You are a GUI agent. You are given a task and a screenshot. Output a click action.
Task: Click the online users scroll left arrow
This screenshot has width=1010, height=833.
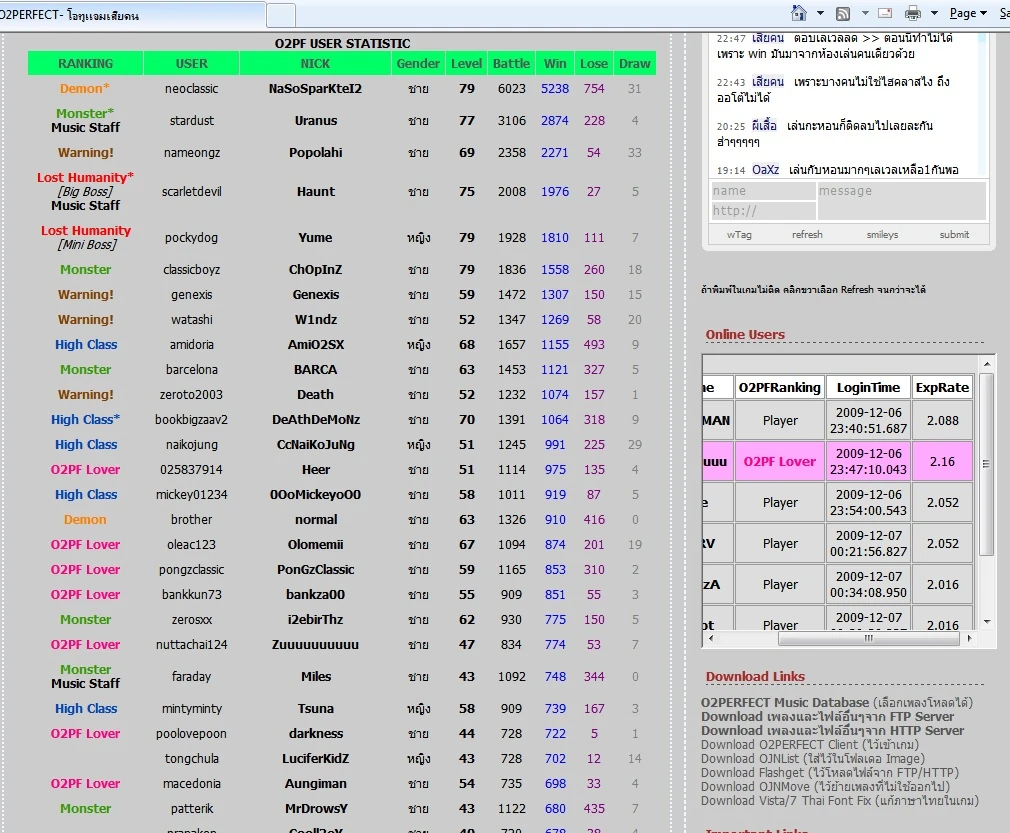pos(710,638)
